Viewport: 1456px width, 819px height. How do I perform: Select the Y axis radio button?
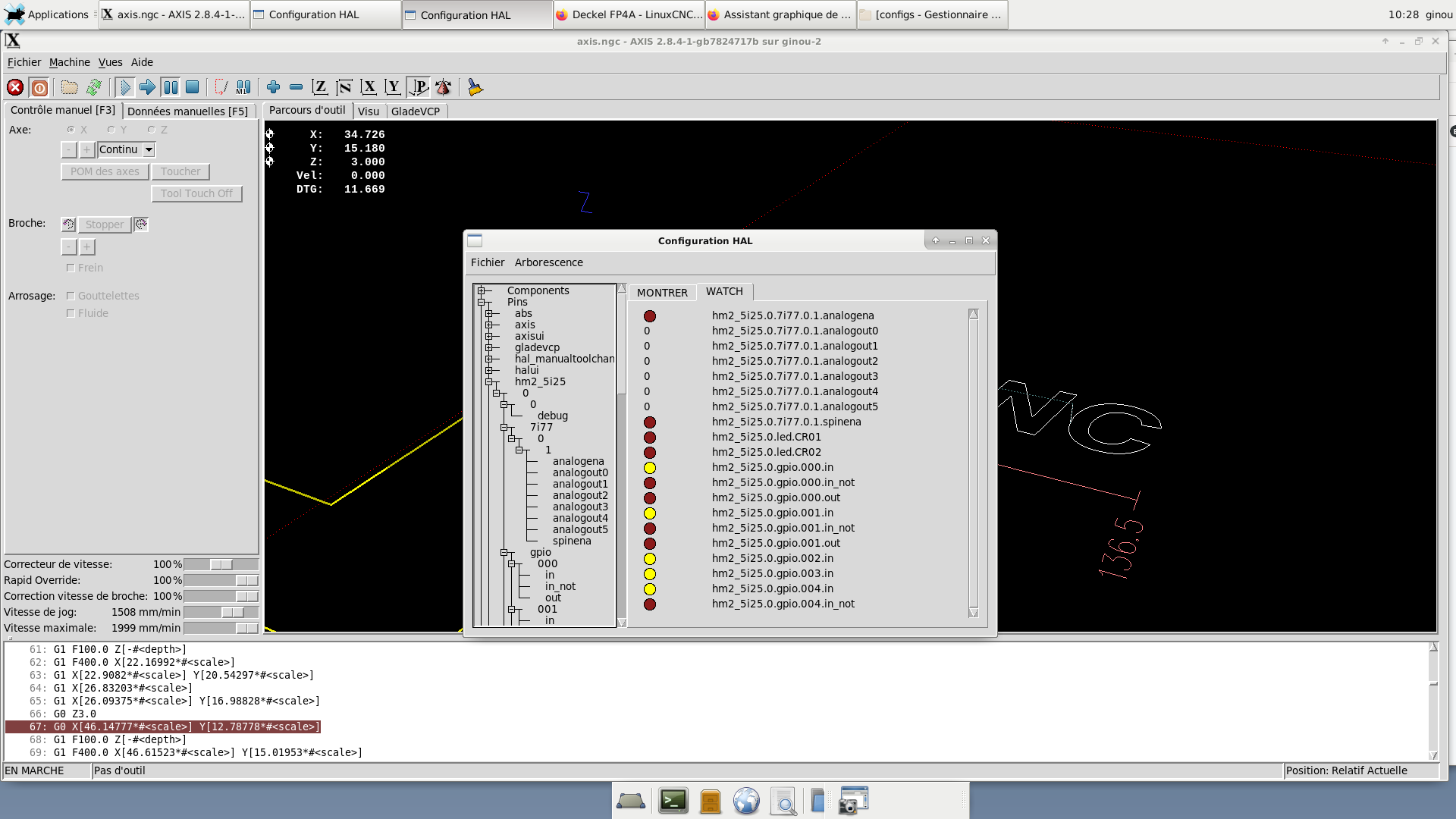coord(111,130)
